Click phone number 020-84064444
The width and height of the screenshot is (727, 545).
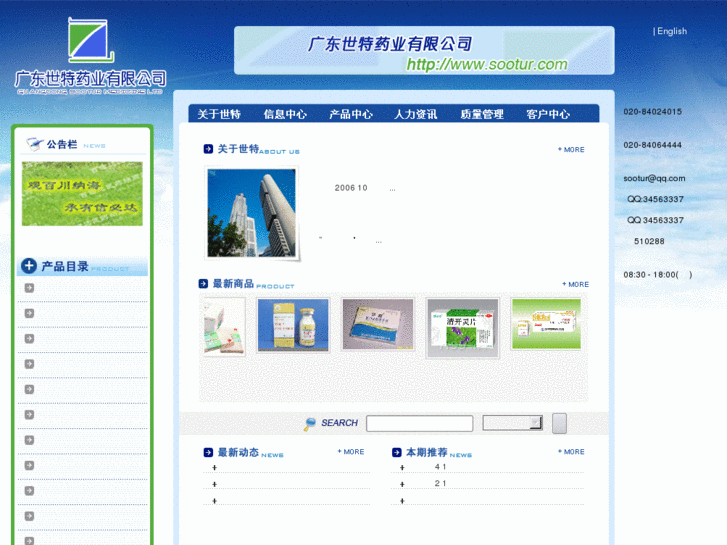tap(652, 145)
